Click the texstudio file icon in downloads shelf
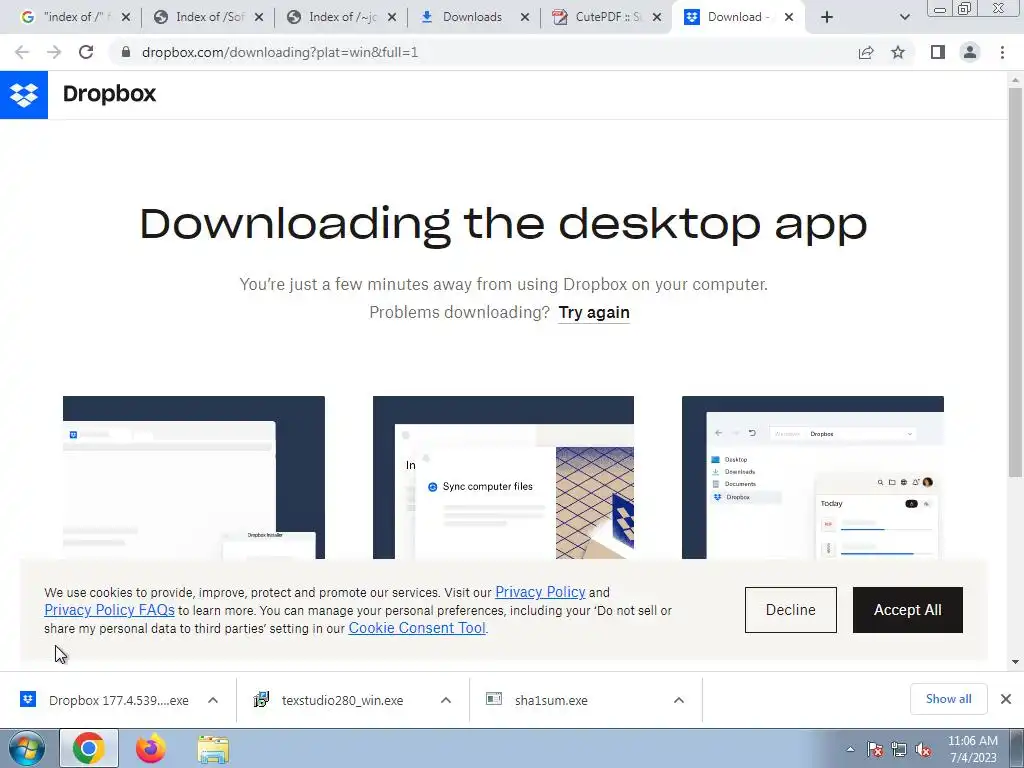The height and width of the screenshot is (768, 1024). 261,699
